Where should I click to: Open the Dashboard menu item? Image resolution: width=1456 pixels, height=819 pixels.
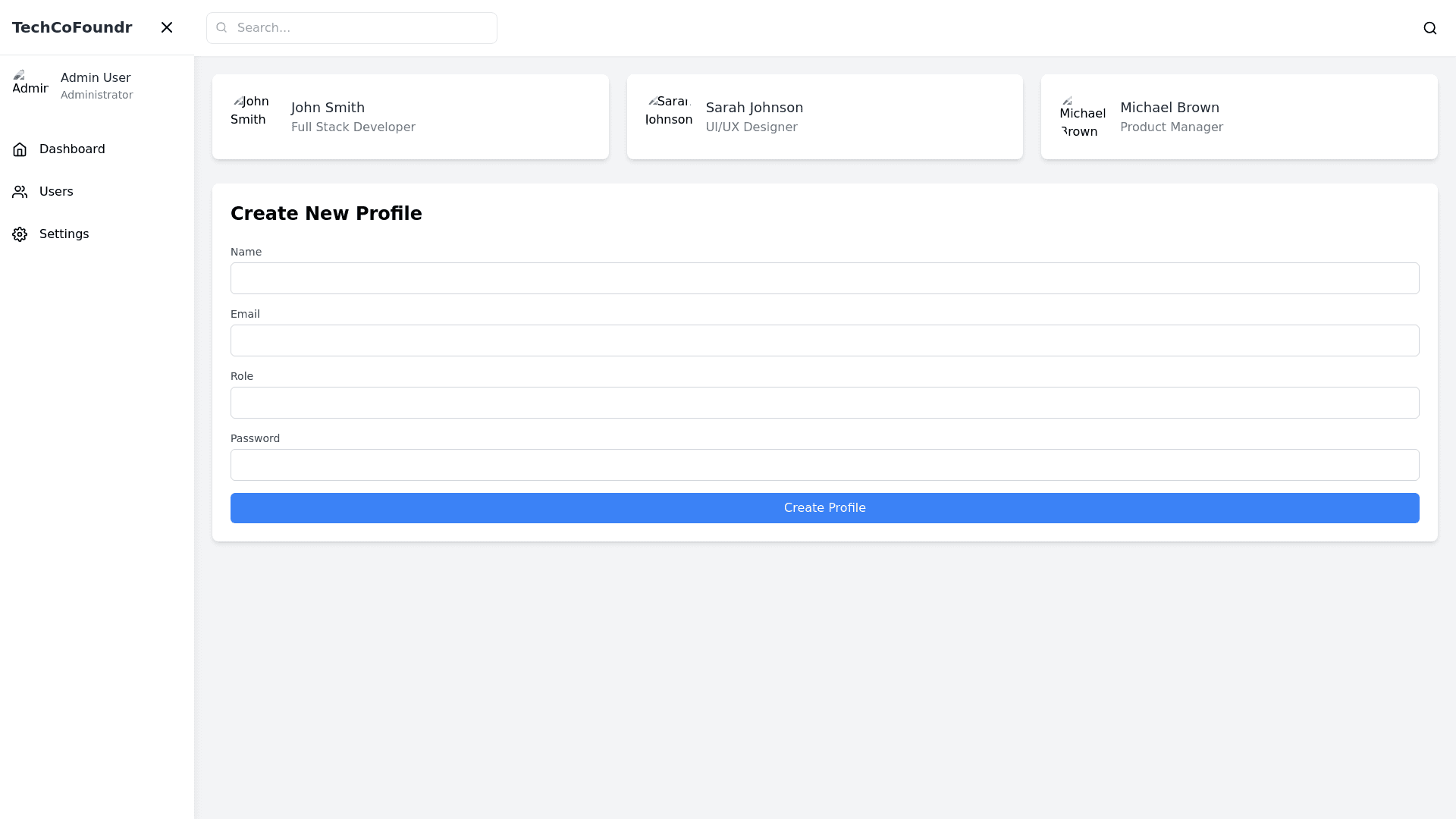click(x=72, y=149)
